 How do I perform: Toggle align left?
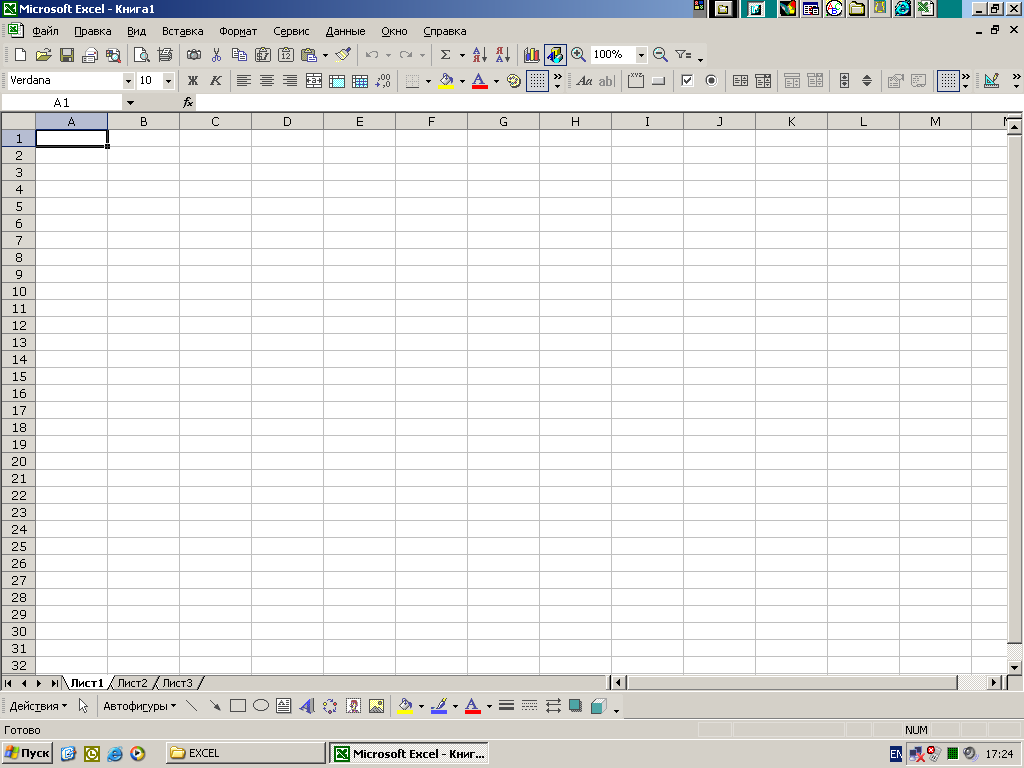click(x=244, y=80)
